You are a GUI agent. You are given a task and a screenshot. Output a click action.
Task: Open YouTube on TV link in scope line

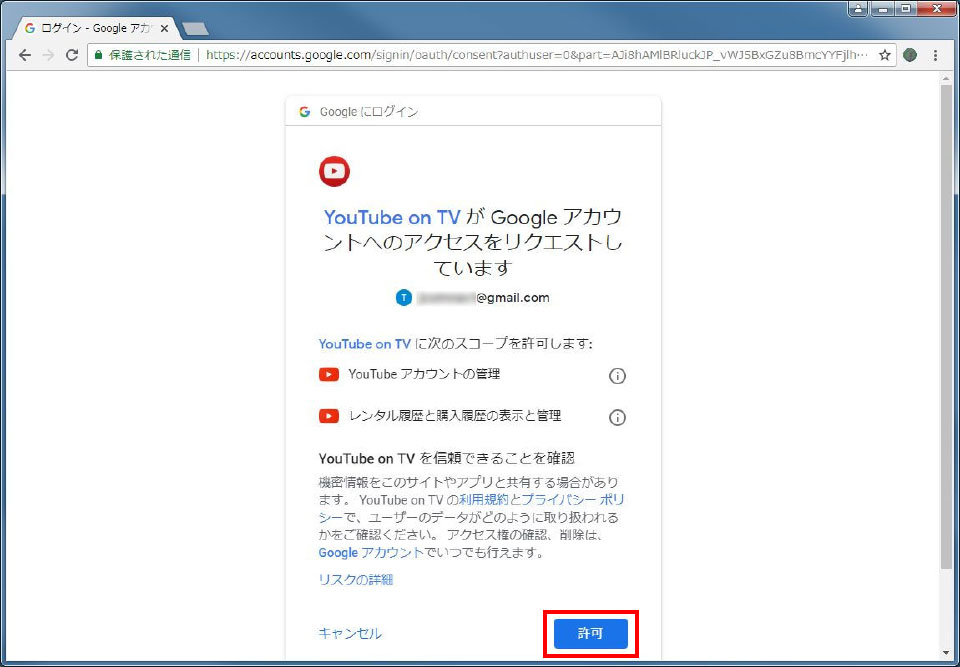coord(364,344)
